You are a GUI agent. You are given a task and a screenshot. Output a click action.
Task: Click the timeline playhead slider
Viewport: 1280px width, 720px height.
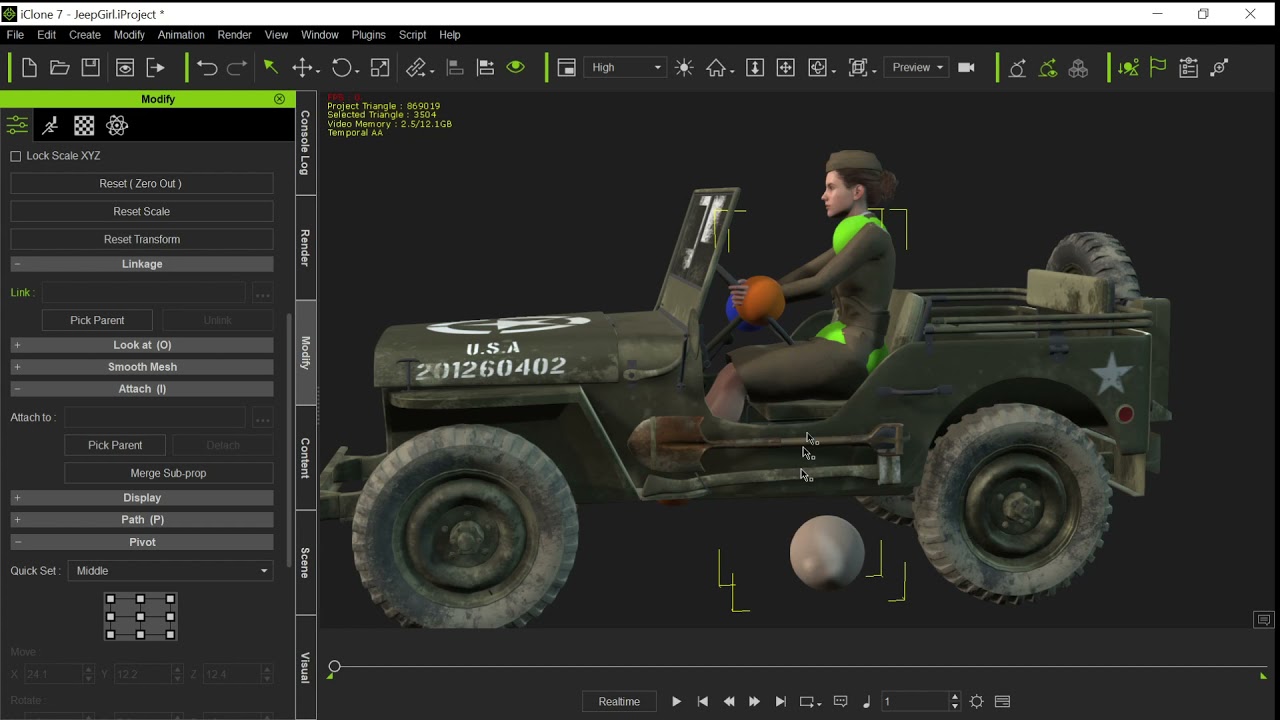[334, 667]
